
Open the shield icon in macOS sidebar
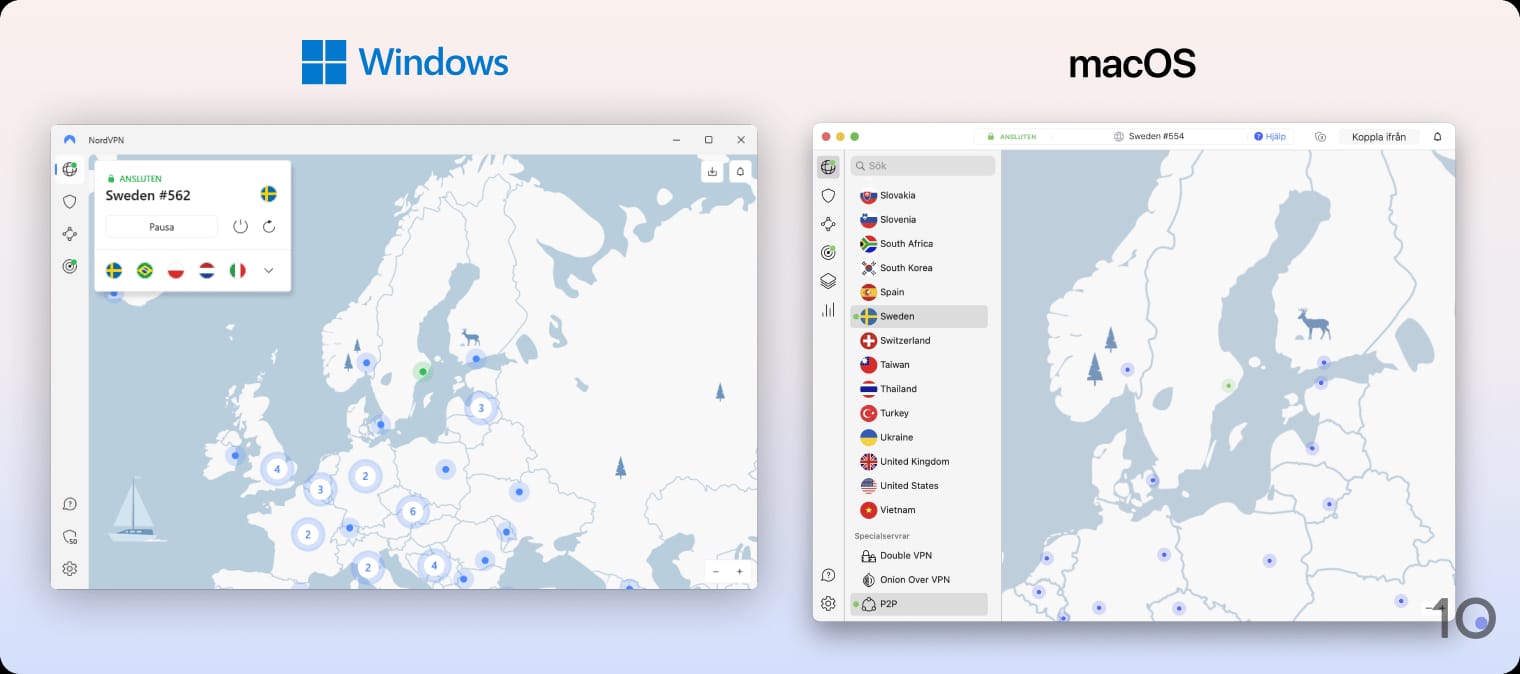[828, 196]
